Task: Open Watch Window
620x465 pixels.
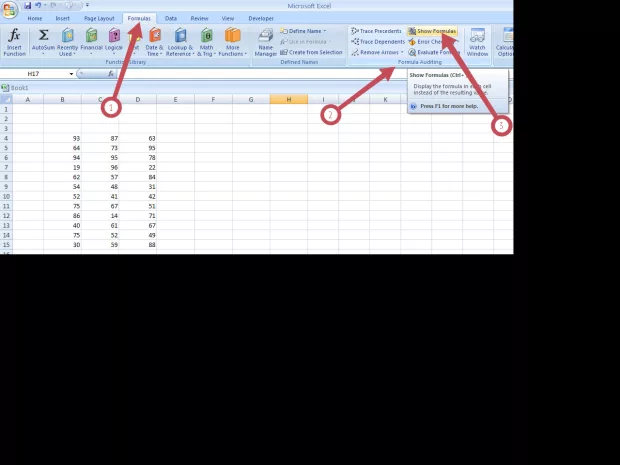Action: pyautogui.click(x=477, y=42)
